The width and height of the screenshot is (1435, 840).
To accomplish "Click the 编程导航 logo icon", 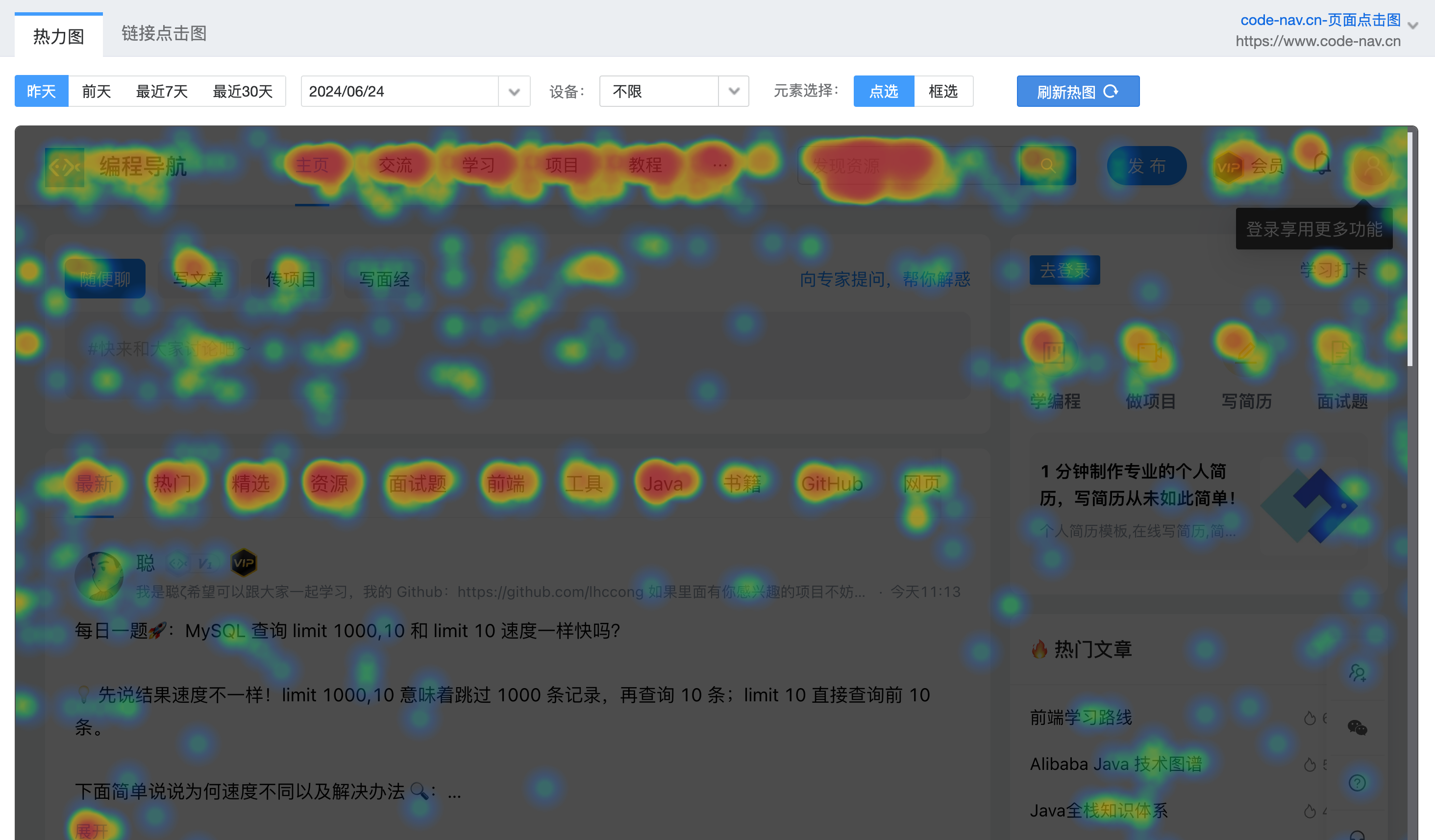I will (x=64, y=167).
